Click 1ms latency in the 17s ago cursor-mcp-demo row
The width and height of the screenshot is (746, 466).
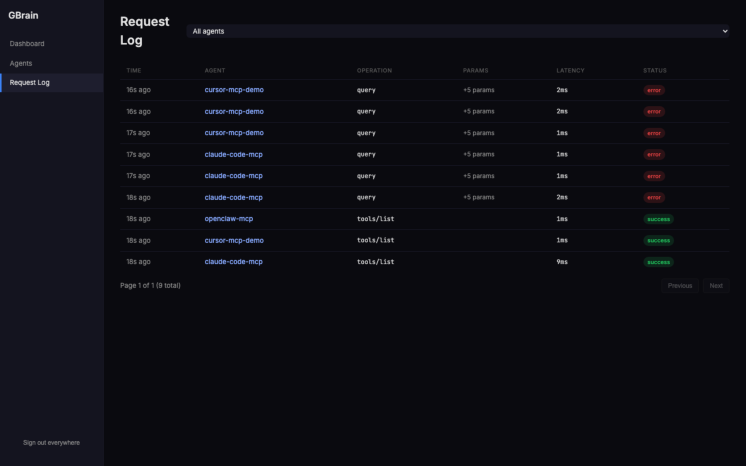[x=562, y=133]
